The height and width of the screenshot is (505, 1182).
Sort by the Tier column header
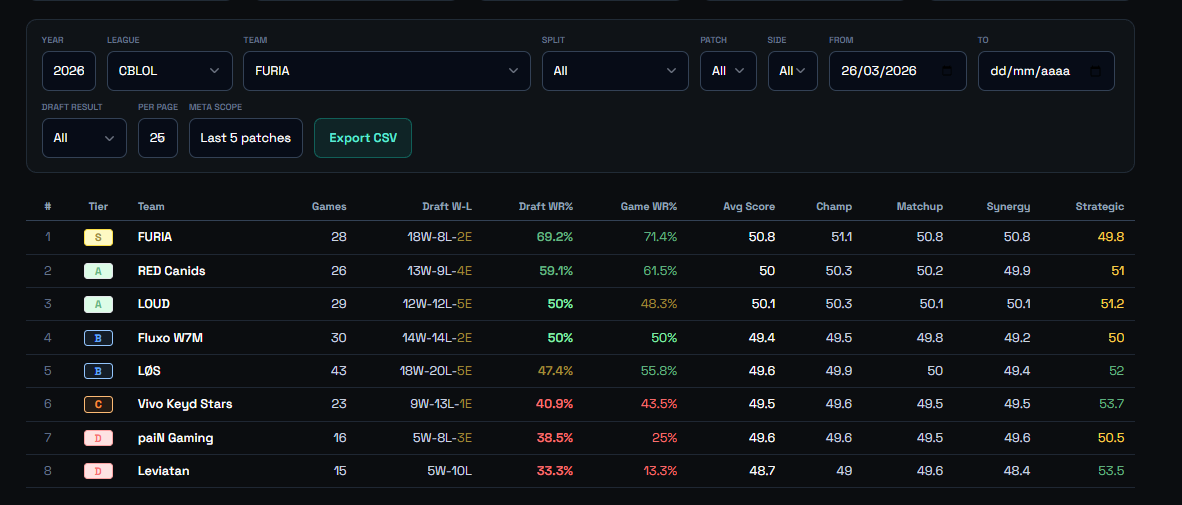[98, 207]
